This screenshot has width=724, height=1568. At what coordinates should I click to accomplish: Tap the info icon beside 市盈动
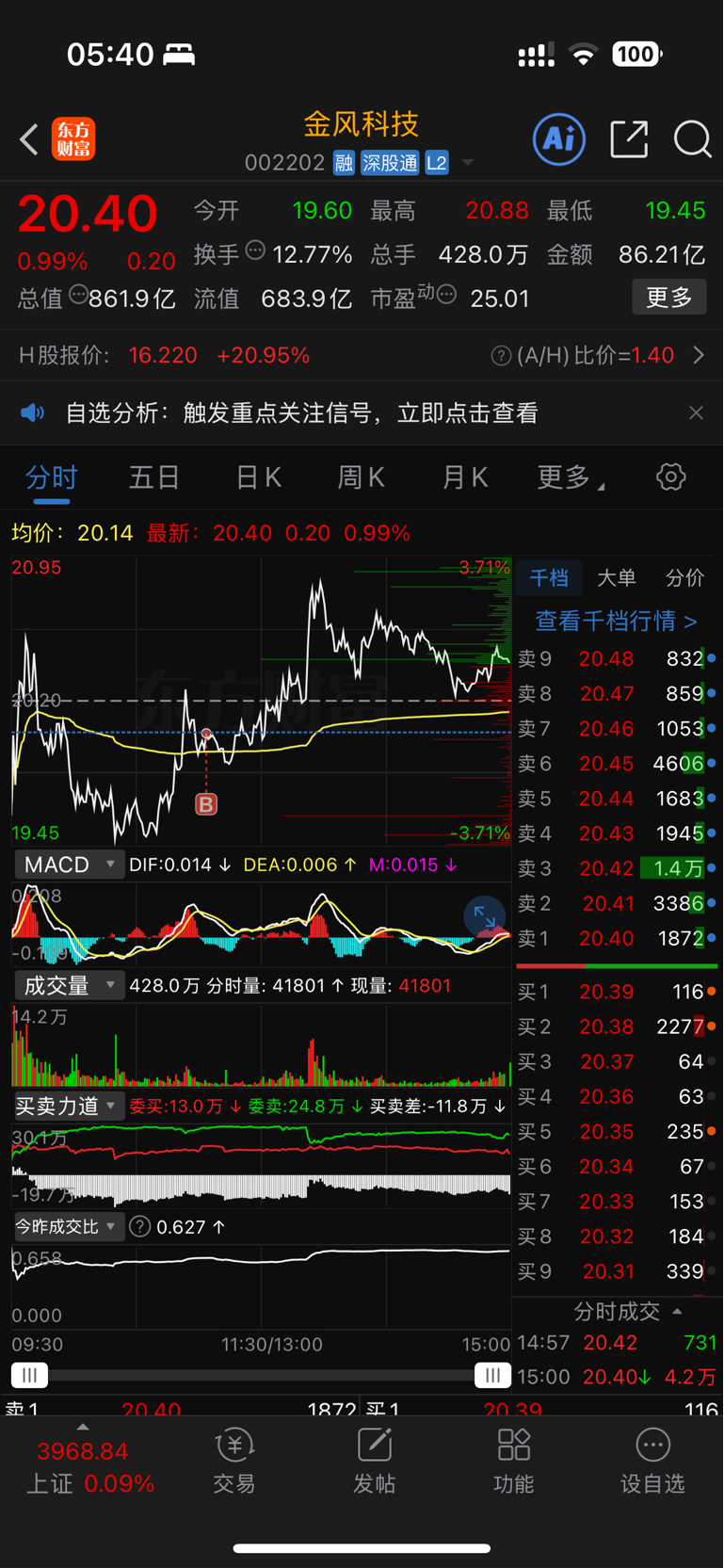[x=447, y=295]
